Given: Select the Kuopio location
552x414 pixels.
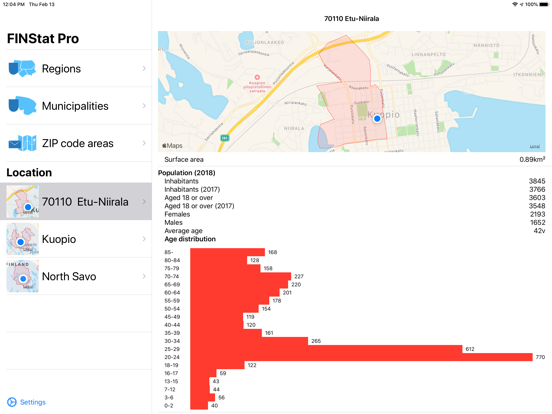Looking at the screenshot, I should pyautogui.click(x=76, y=239).
